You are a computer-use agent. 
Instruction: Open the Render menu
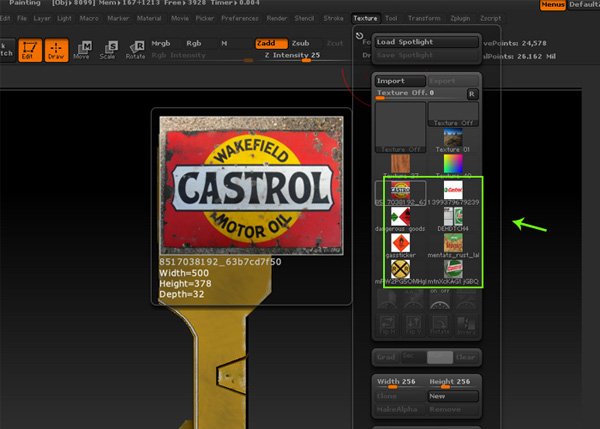tap(277, 18)
